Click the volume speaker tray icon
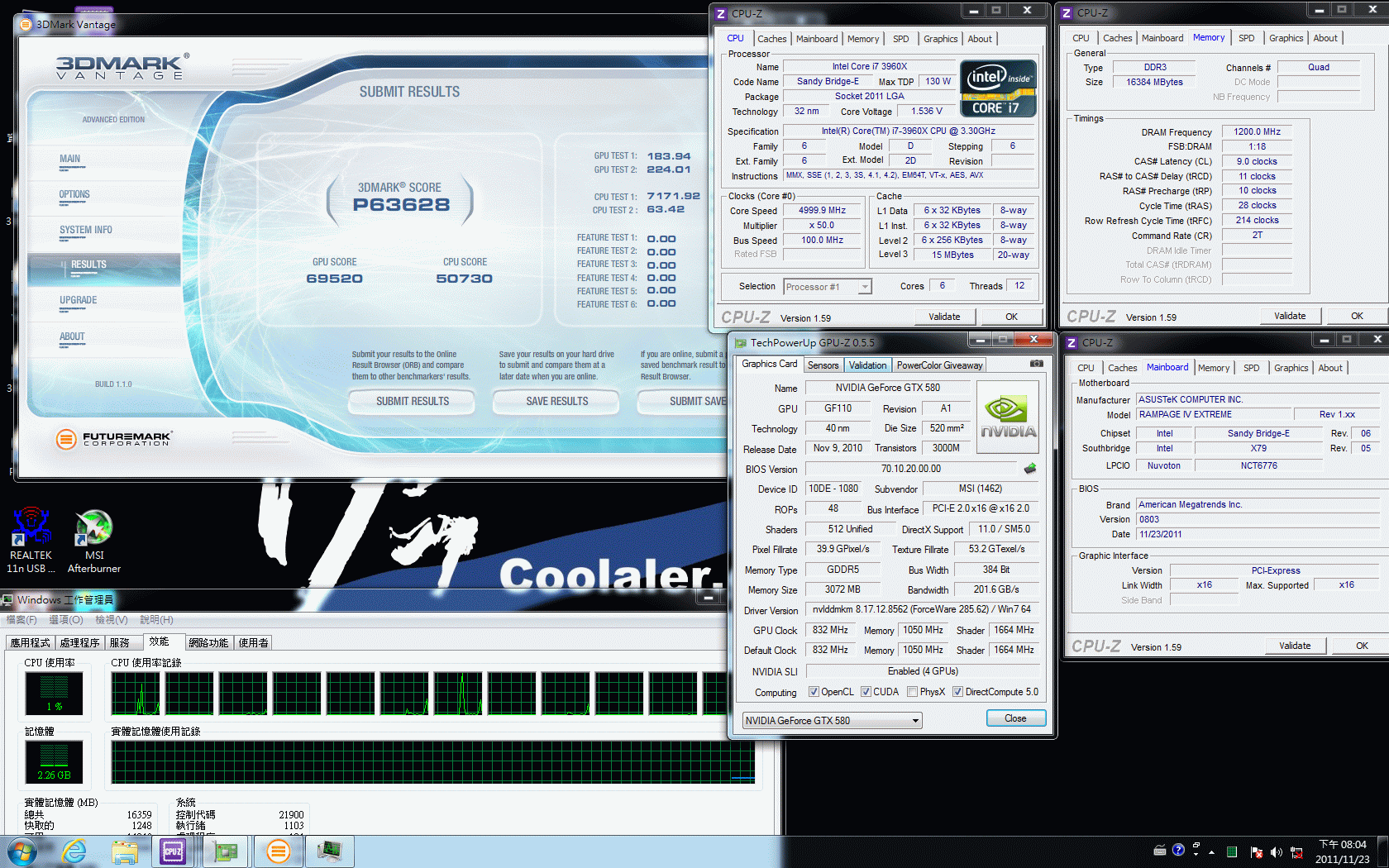Screen dimensions: 1389x868 pyautogui.click(x=1276, y=851)
